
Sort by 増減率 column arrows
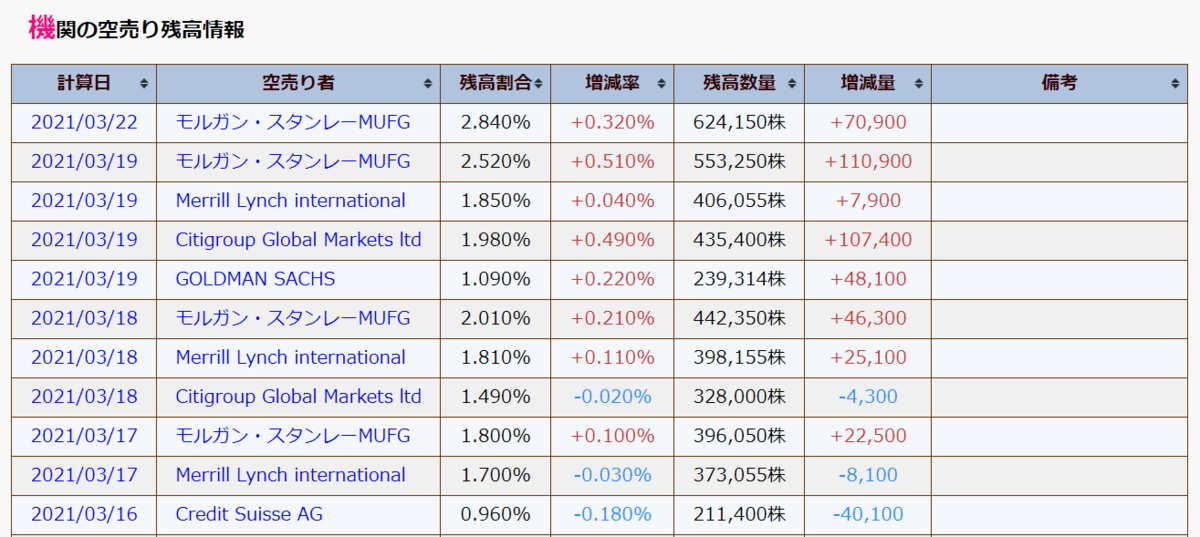pos(663,84)
